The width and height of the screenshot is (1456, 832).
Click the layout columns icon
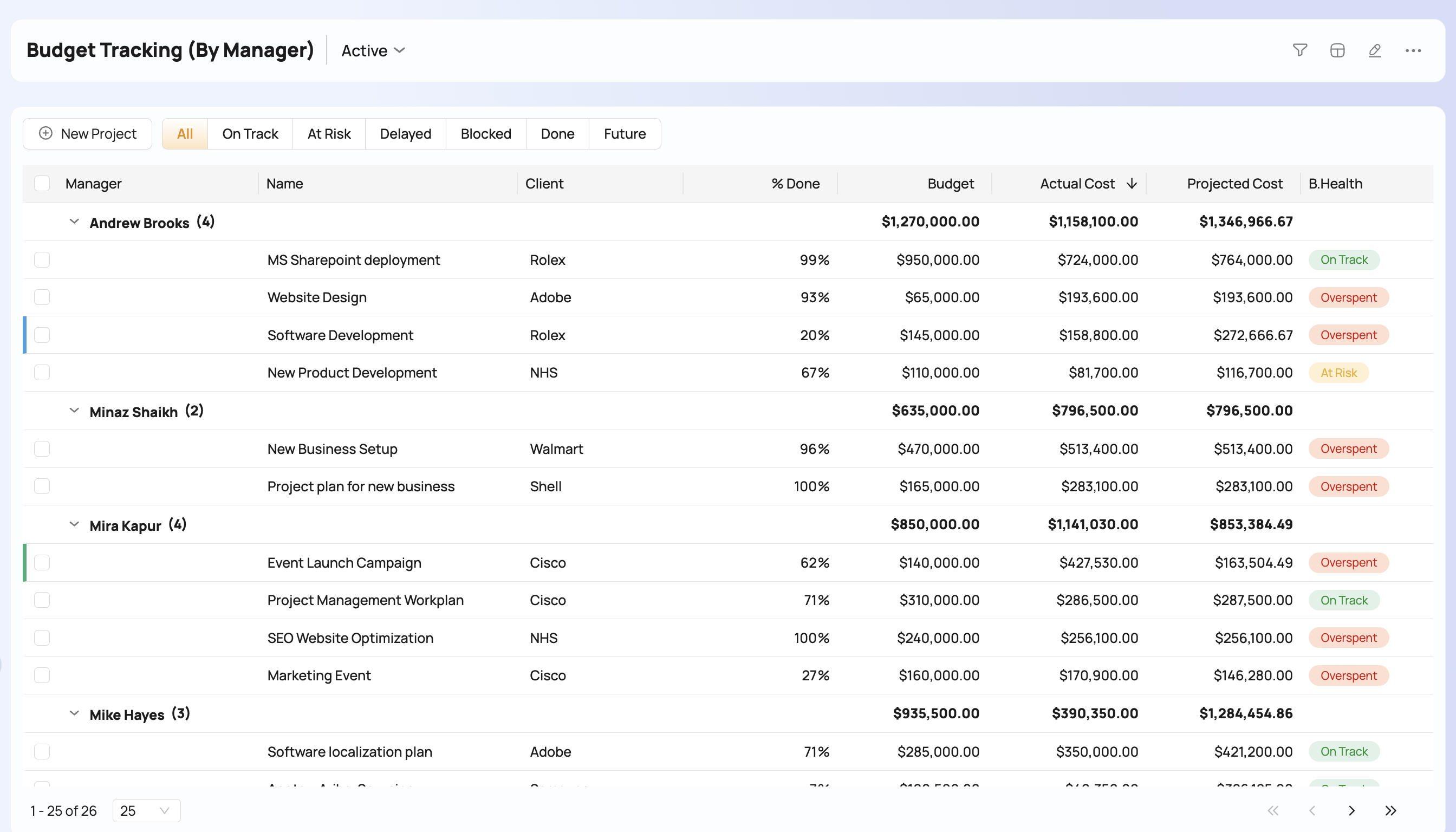1337,50
